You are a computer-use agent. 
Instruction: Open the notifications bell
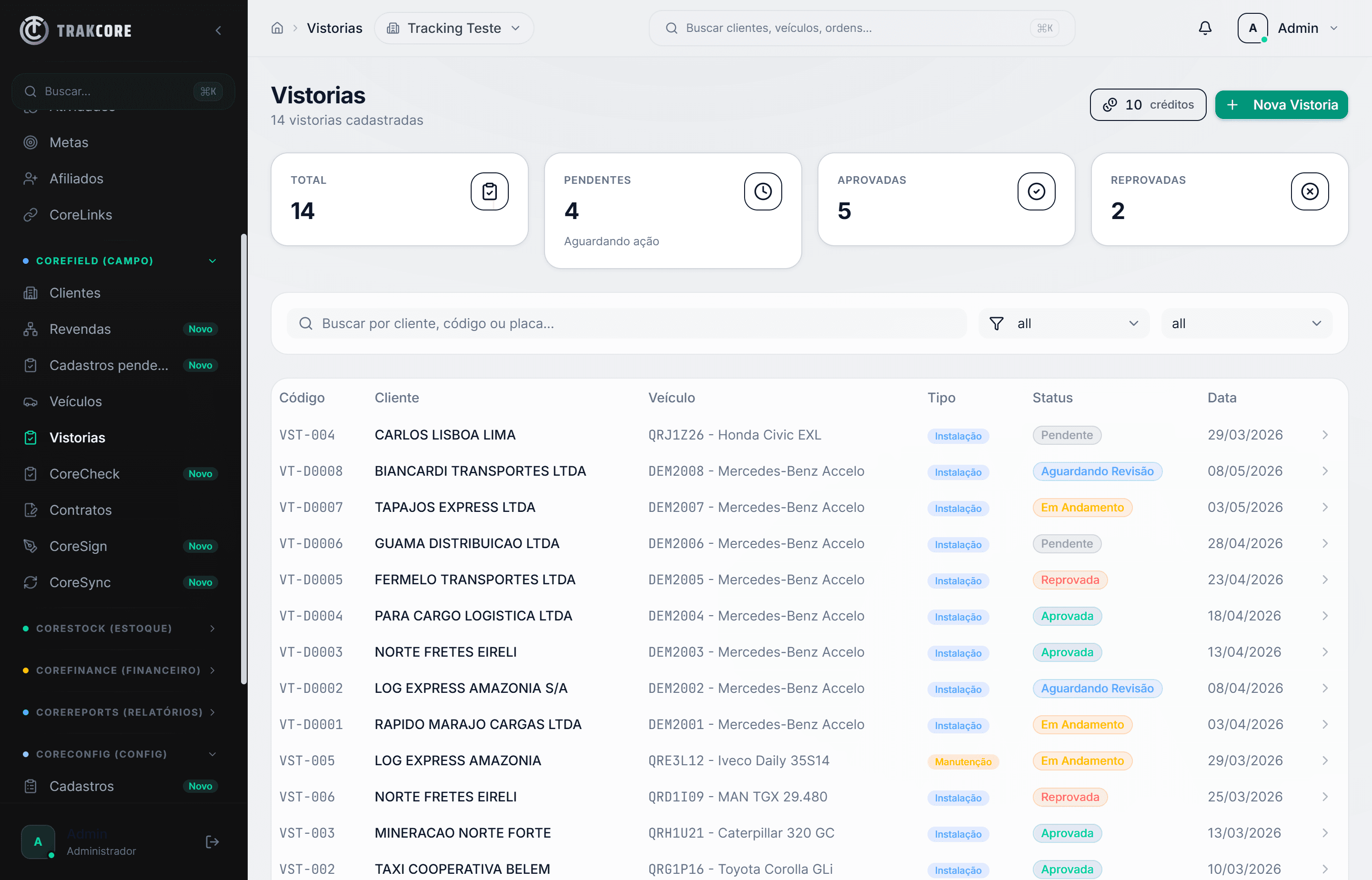(1205, 28)
